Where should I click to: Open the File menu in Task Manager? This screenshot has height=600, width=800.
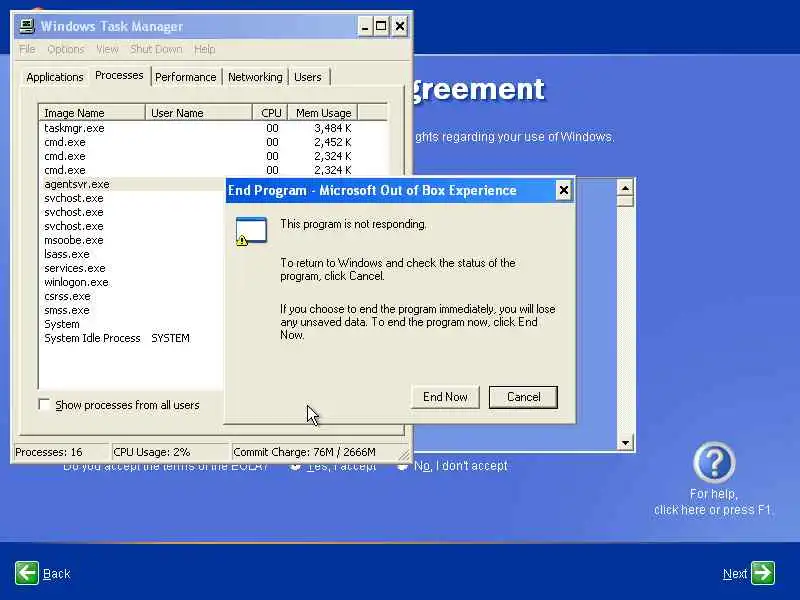pyautogui.click(x=27, y=49)
